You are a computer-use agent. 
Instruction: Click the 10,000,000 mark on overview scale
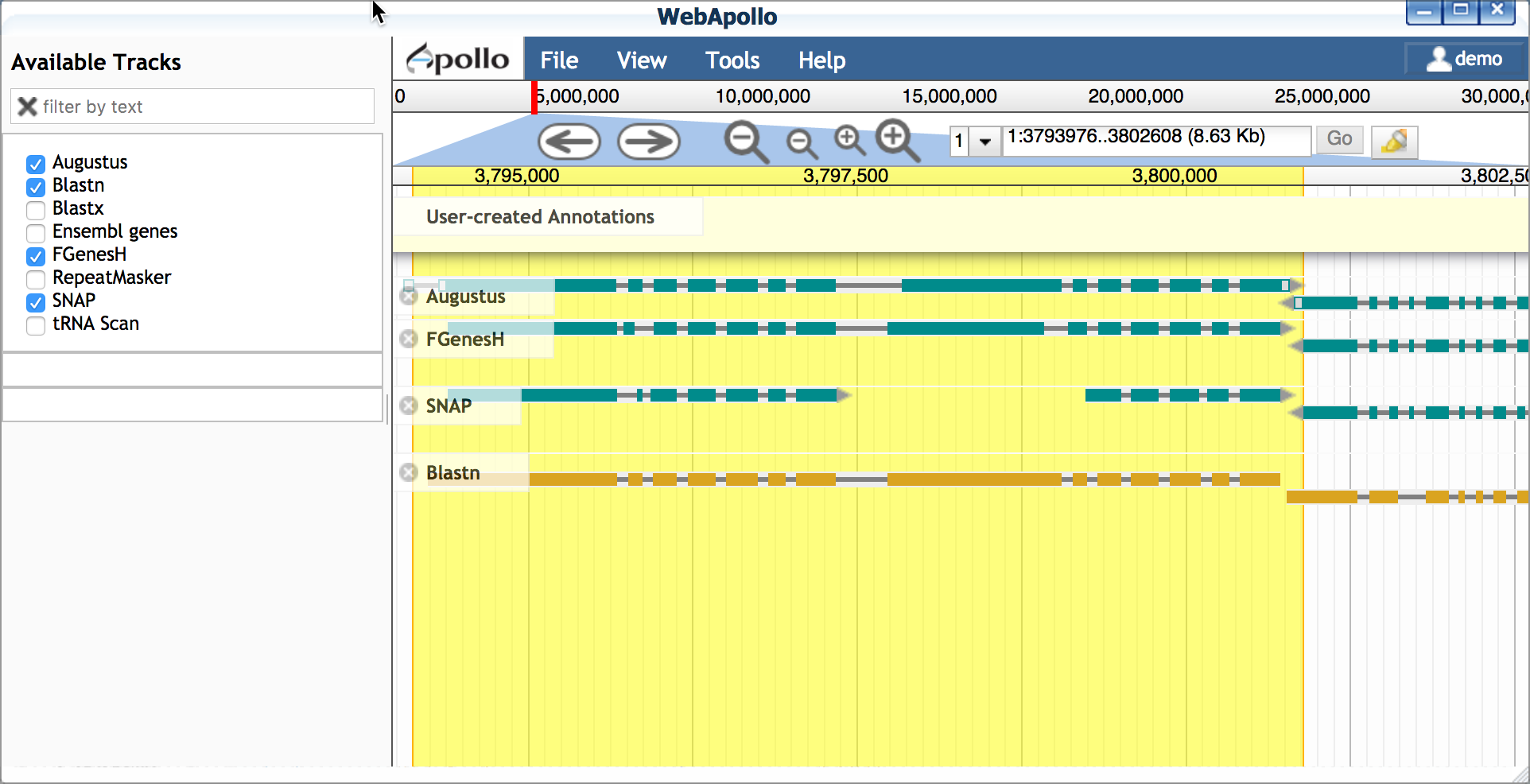coord(763,96)
